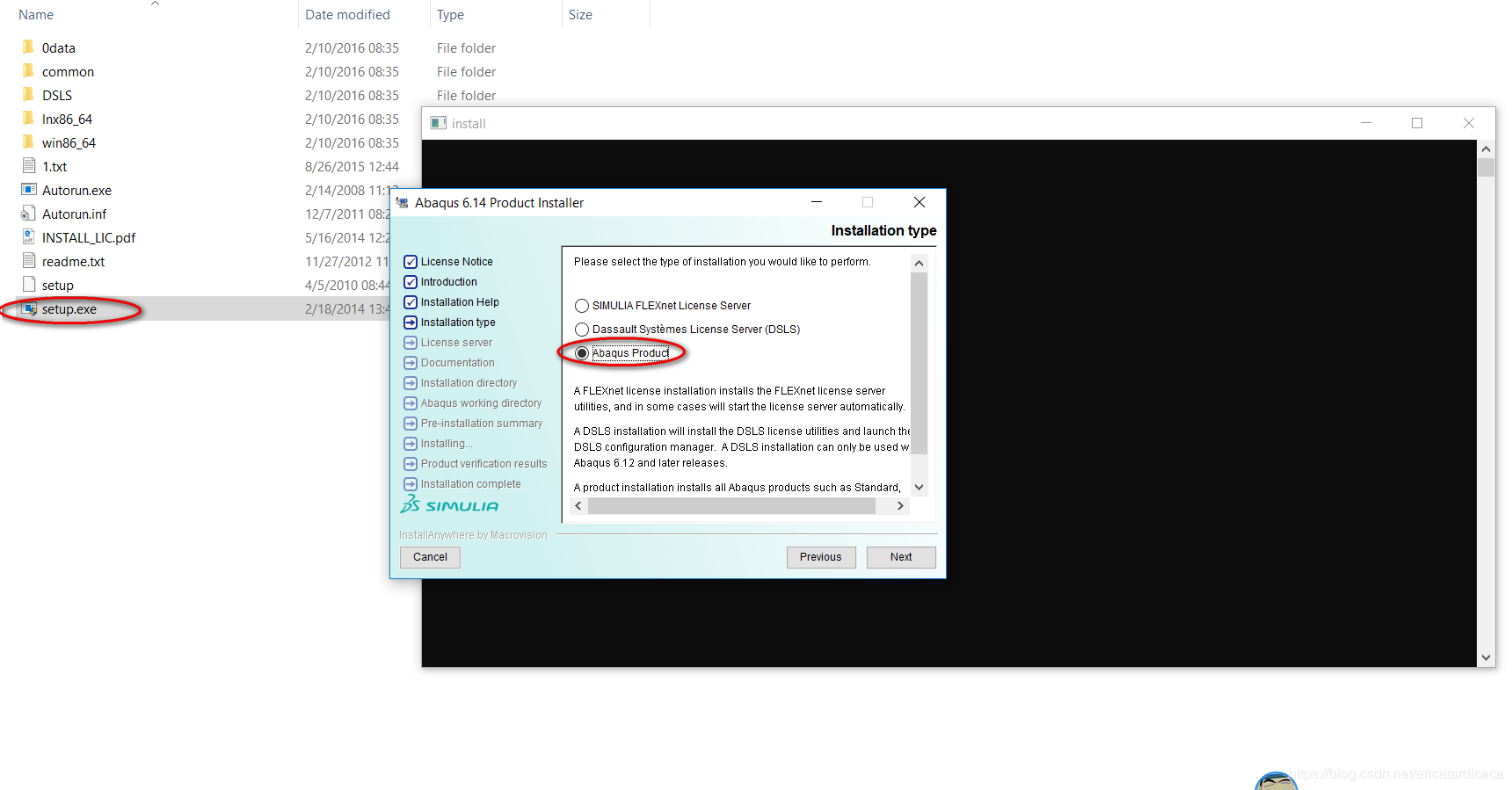Click the SIMULIA logo

[449, 504]
